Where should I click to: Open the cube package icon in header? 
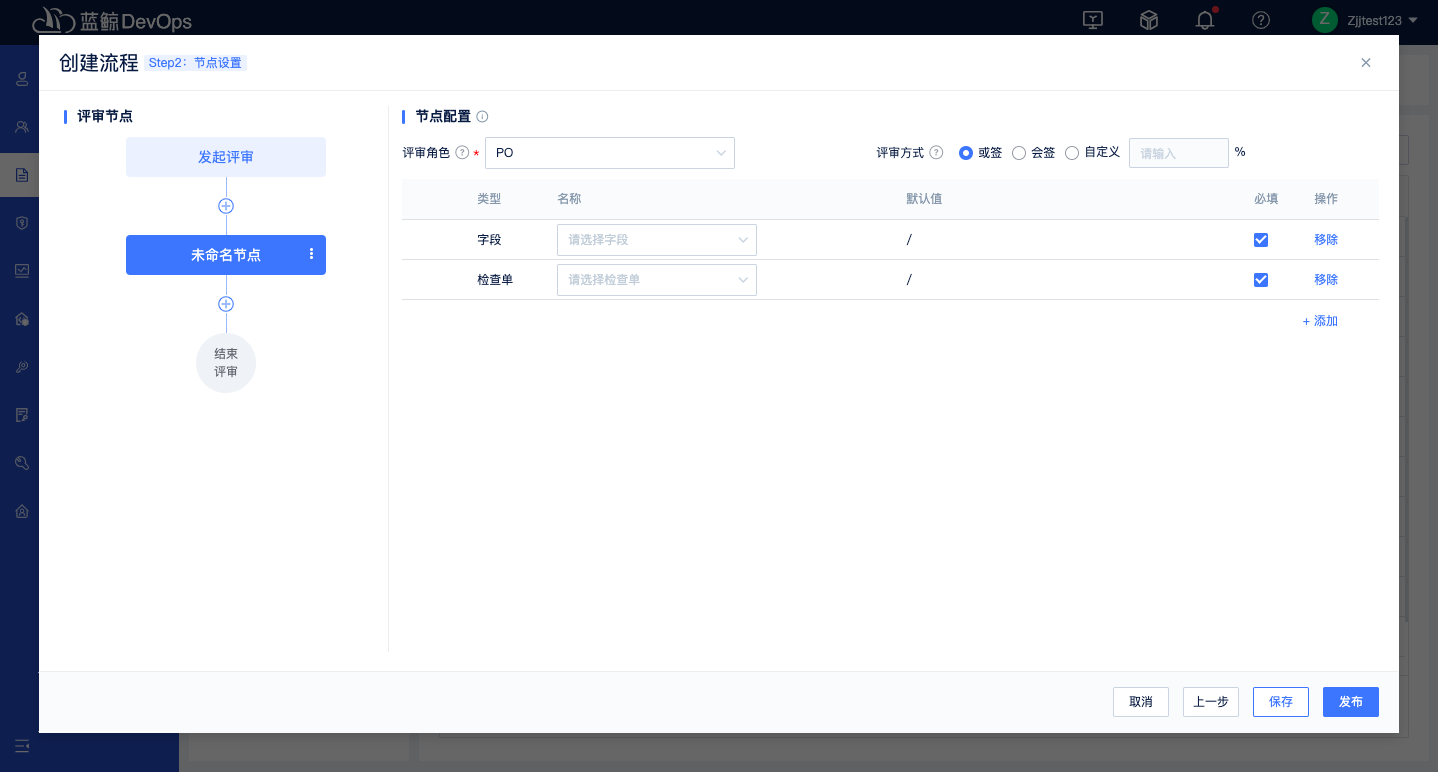click(1149, 20)
